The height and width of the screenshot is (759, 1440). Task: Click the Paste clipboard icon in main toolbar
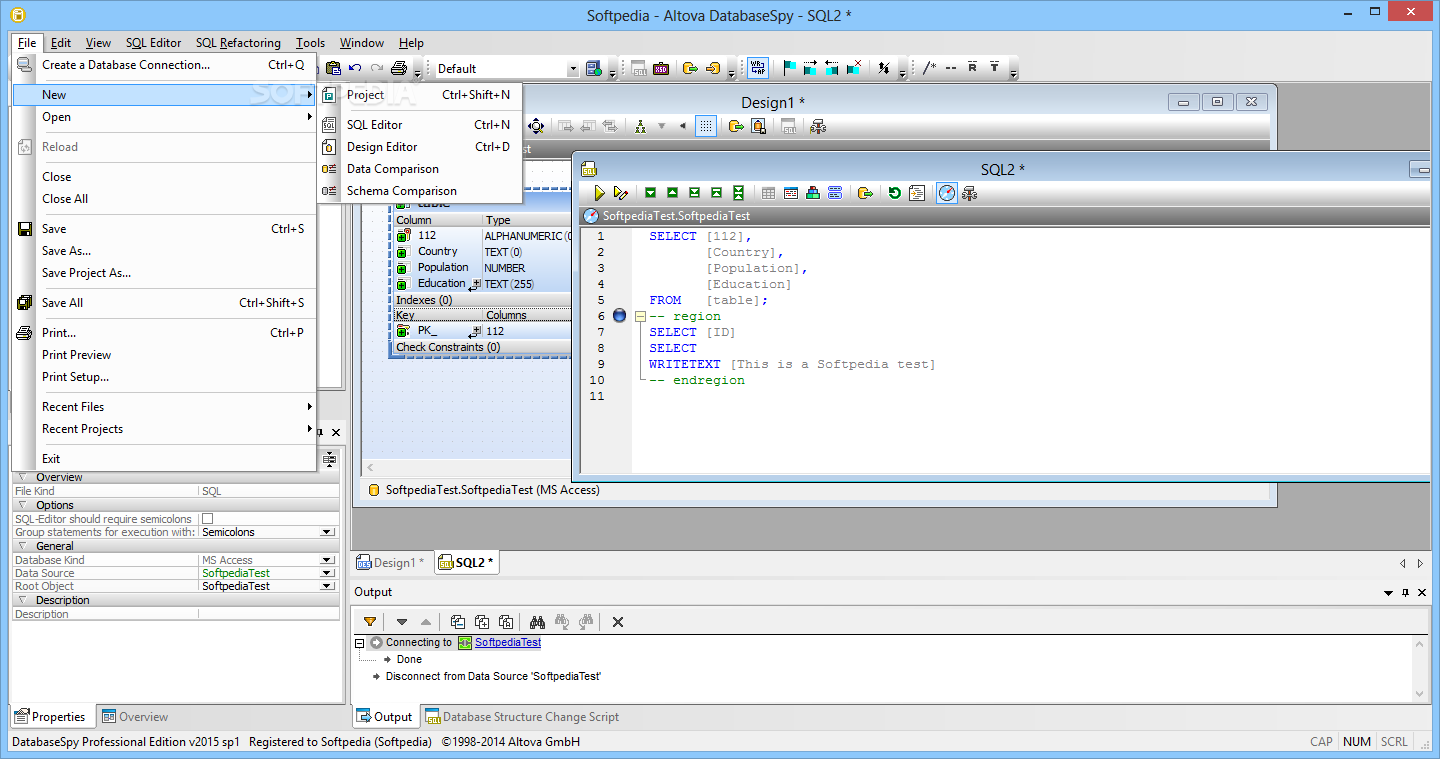333,68
